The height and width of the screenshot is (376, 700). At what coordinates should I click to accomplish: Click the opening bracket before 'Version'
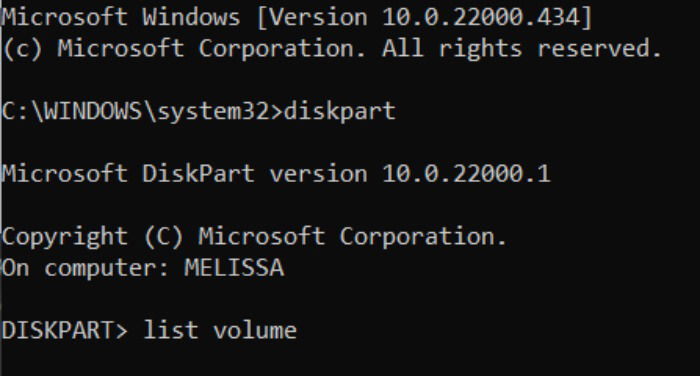coord(262,17)
